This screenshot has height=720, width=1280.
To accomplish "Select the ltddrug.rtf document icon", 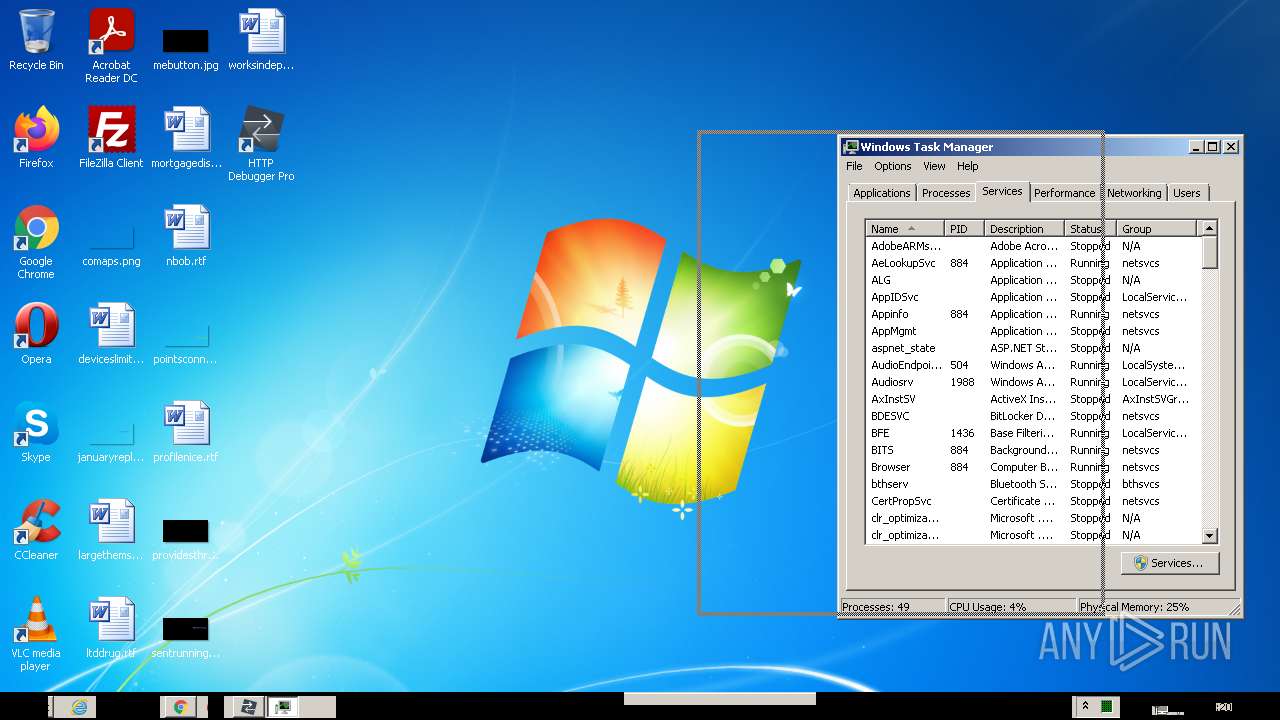I will 111,628.
